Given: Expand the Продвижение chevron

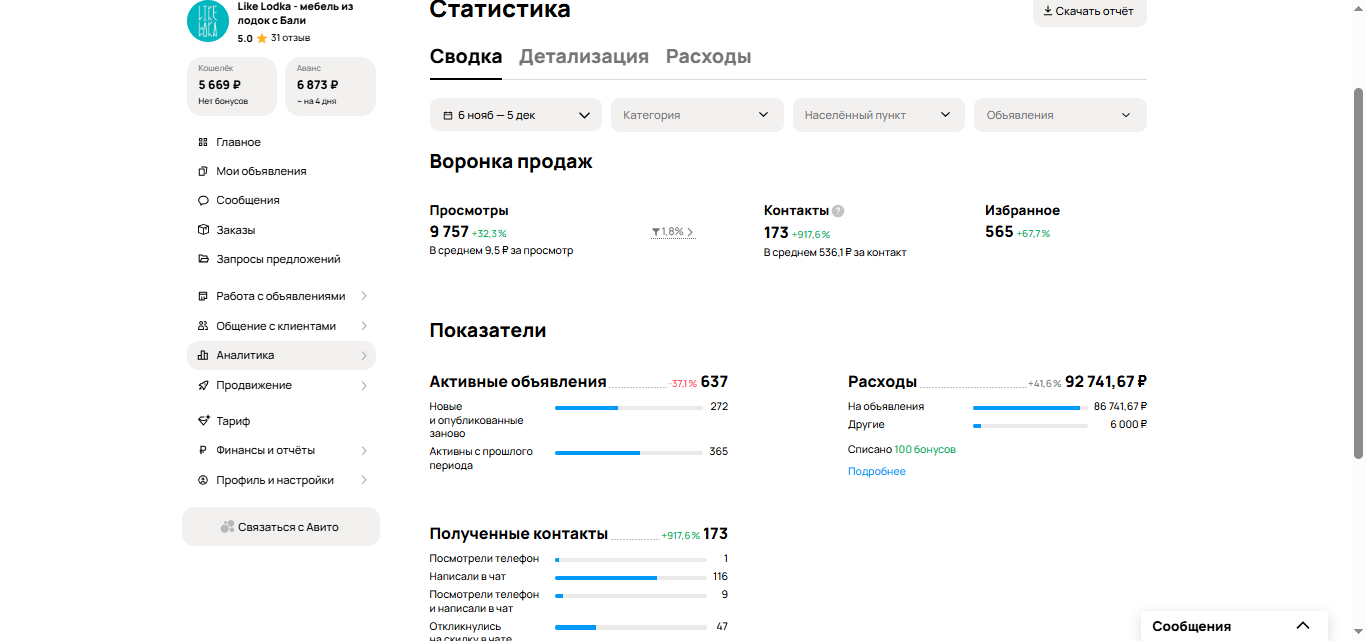Looking at the screenshot, I should coord(364,385).
